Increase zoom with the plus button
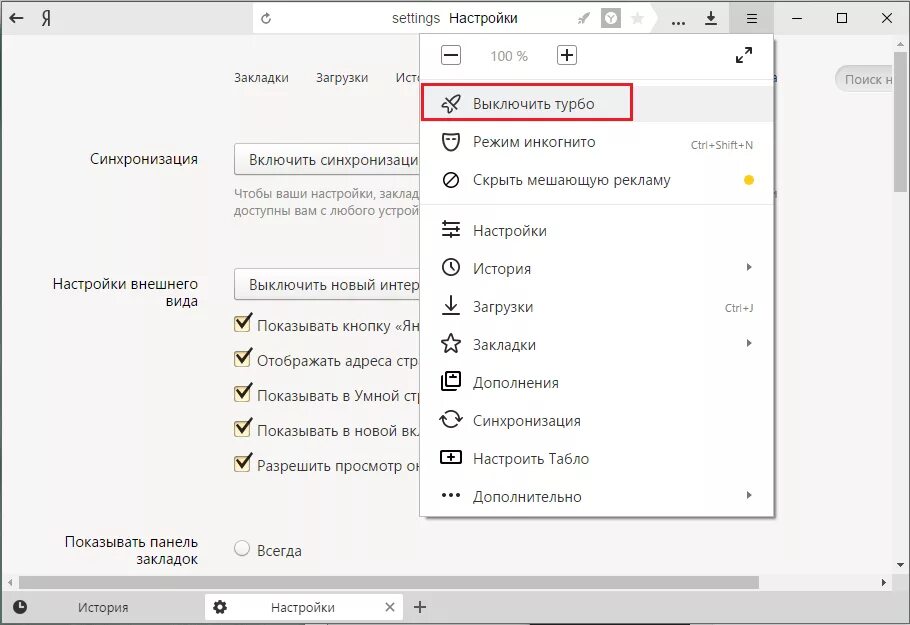This screenshot has width=910, height=625. (567, 56)
